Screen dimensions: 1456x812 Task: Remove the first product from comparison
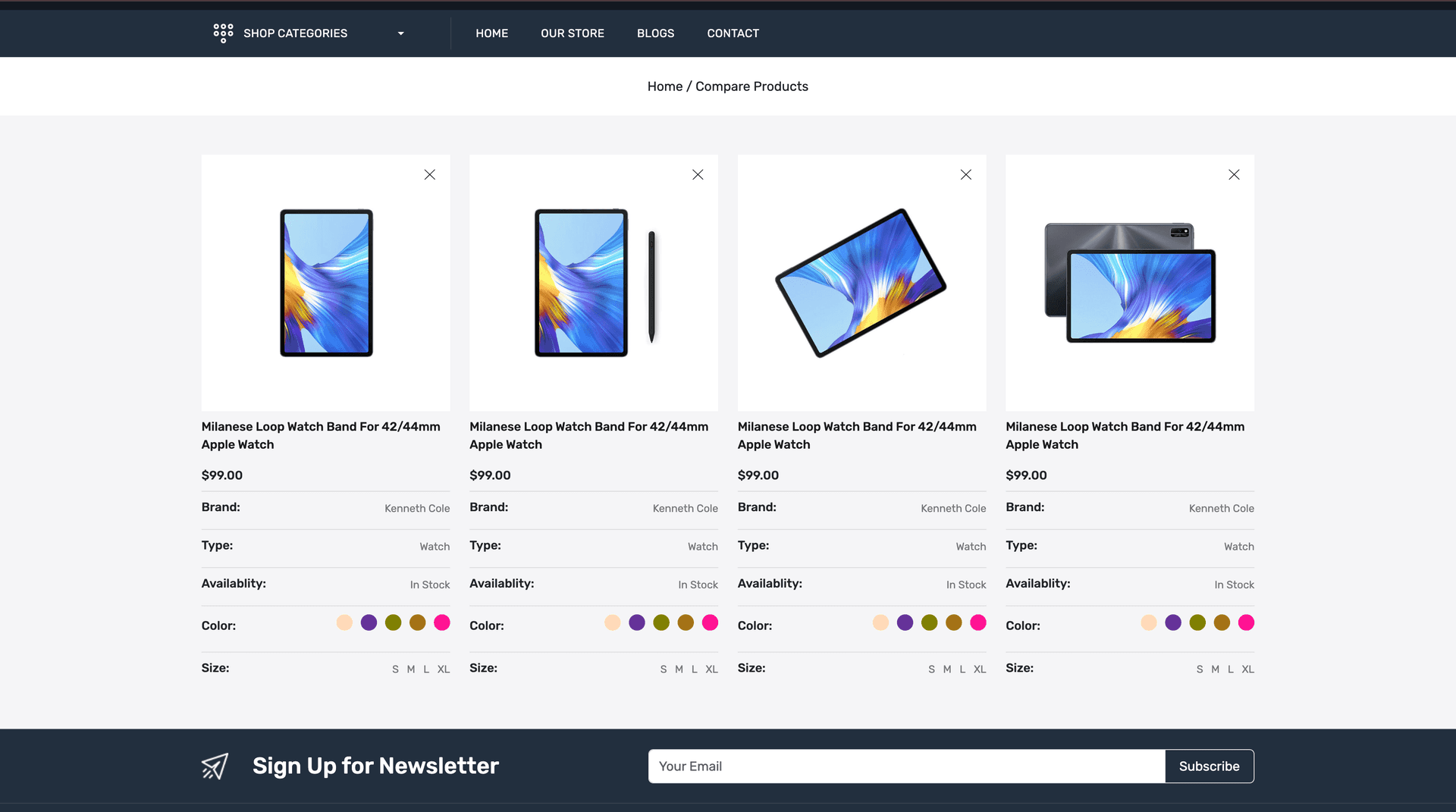coord(429,174)
